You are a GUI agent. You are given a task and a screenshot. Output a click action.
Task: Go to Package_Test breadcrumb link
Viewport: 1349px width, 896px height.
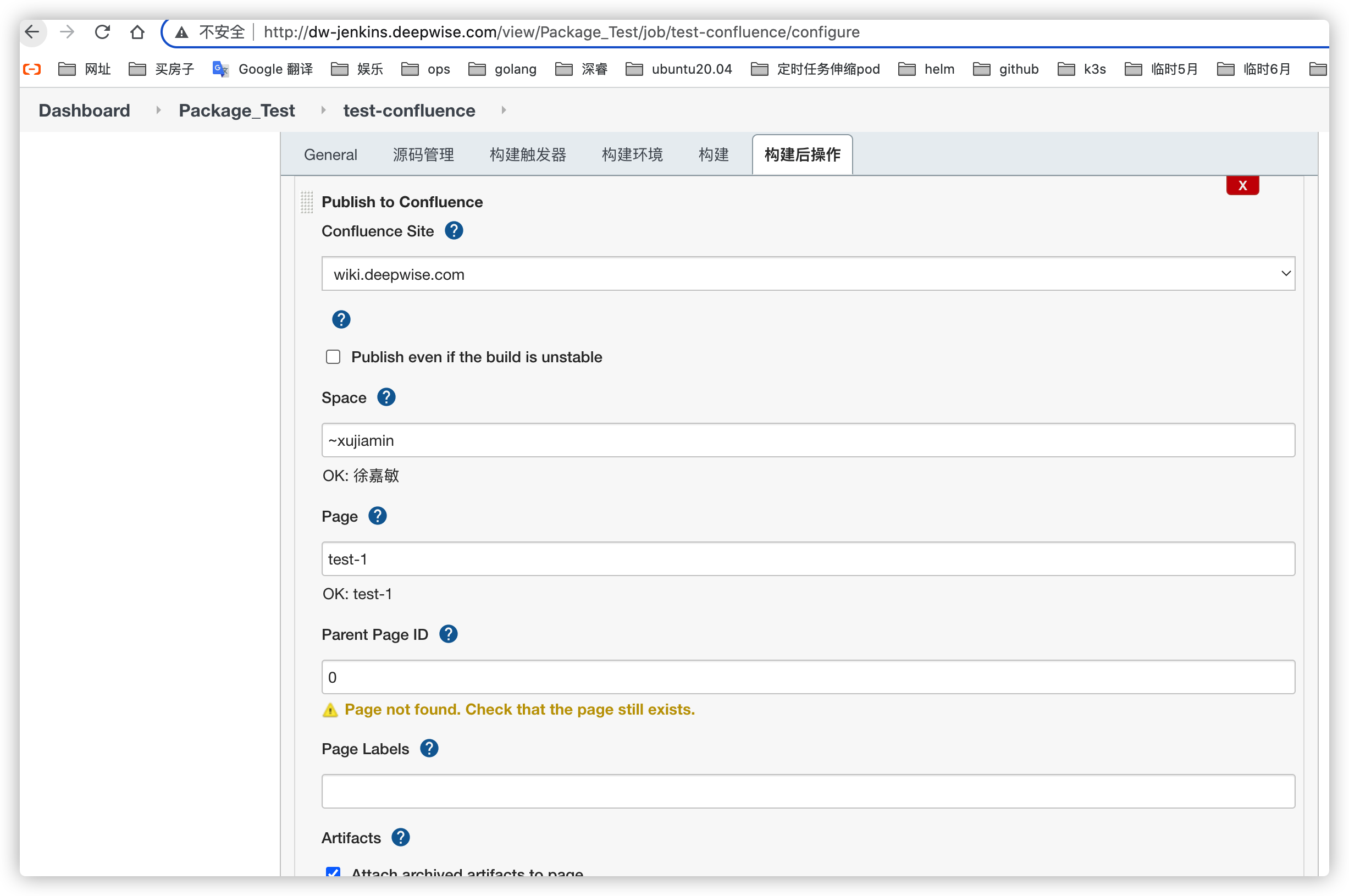[237, 110]
